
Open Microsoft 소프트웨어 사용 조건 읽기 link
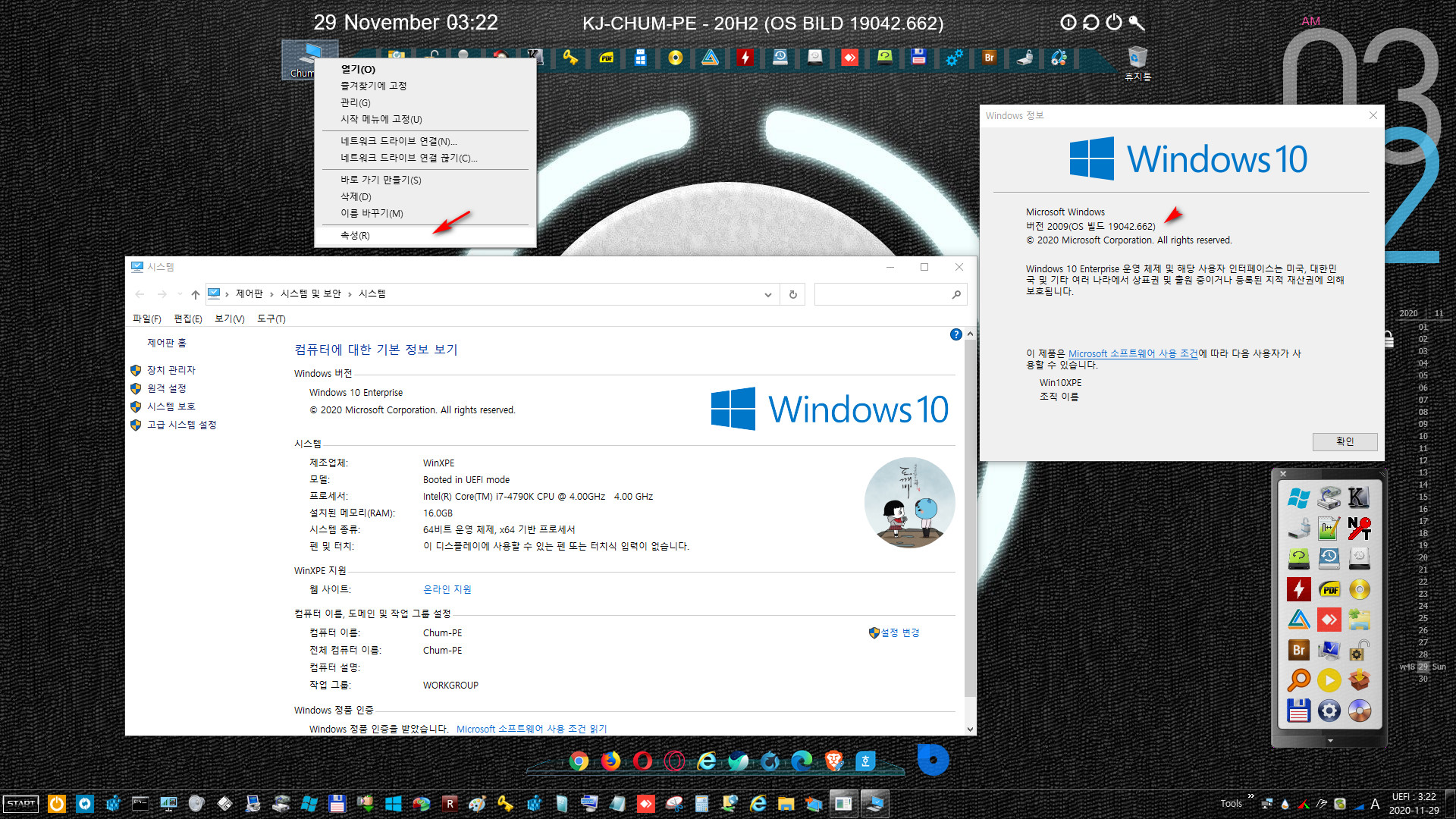(532, 729)
